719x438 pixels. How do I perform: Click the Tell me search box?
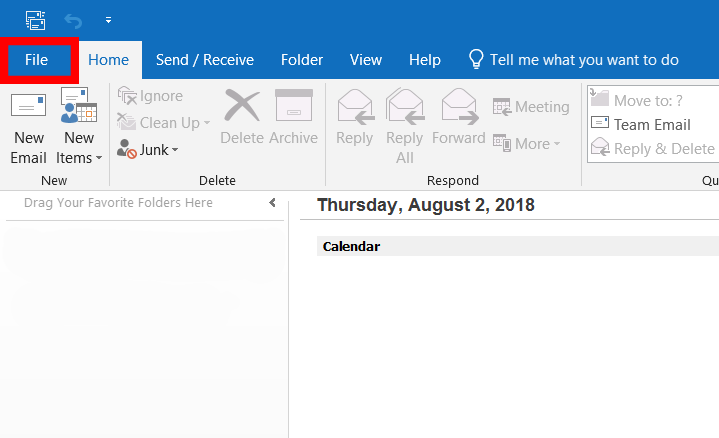coord(583,60)
